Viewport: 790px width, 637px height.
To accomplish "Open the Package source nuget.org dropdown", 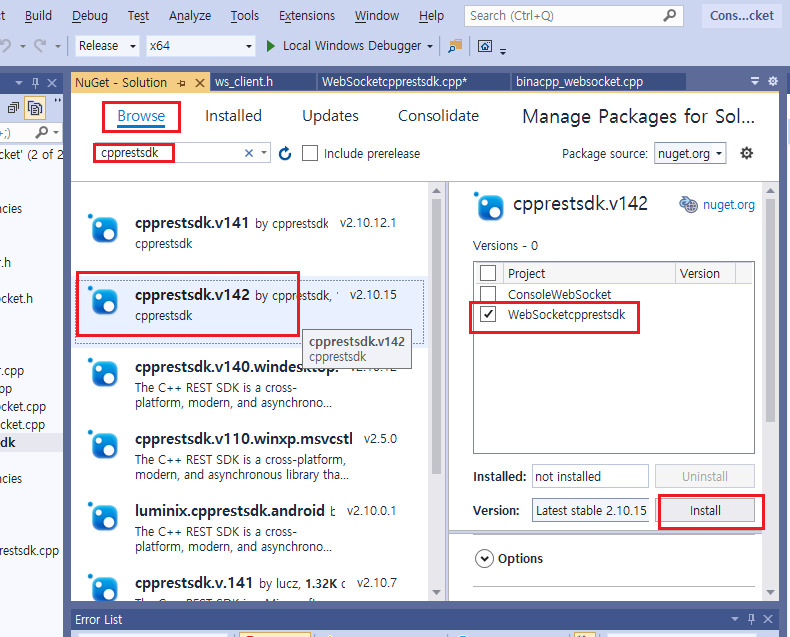I will [690, 153].
